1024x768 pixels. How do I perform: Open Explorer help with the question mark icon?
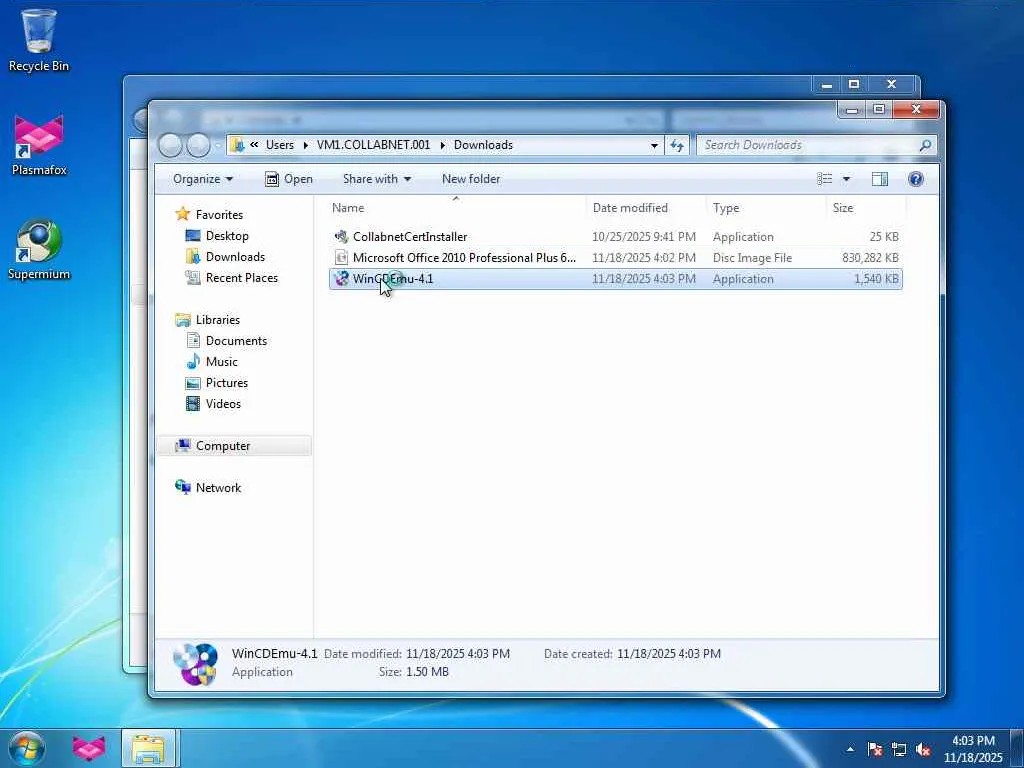(916, 179)
